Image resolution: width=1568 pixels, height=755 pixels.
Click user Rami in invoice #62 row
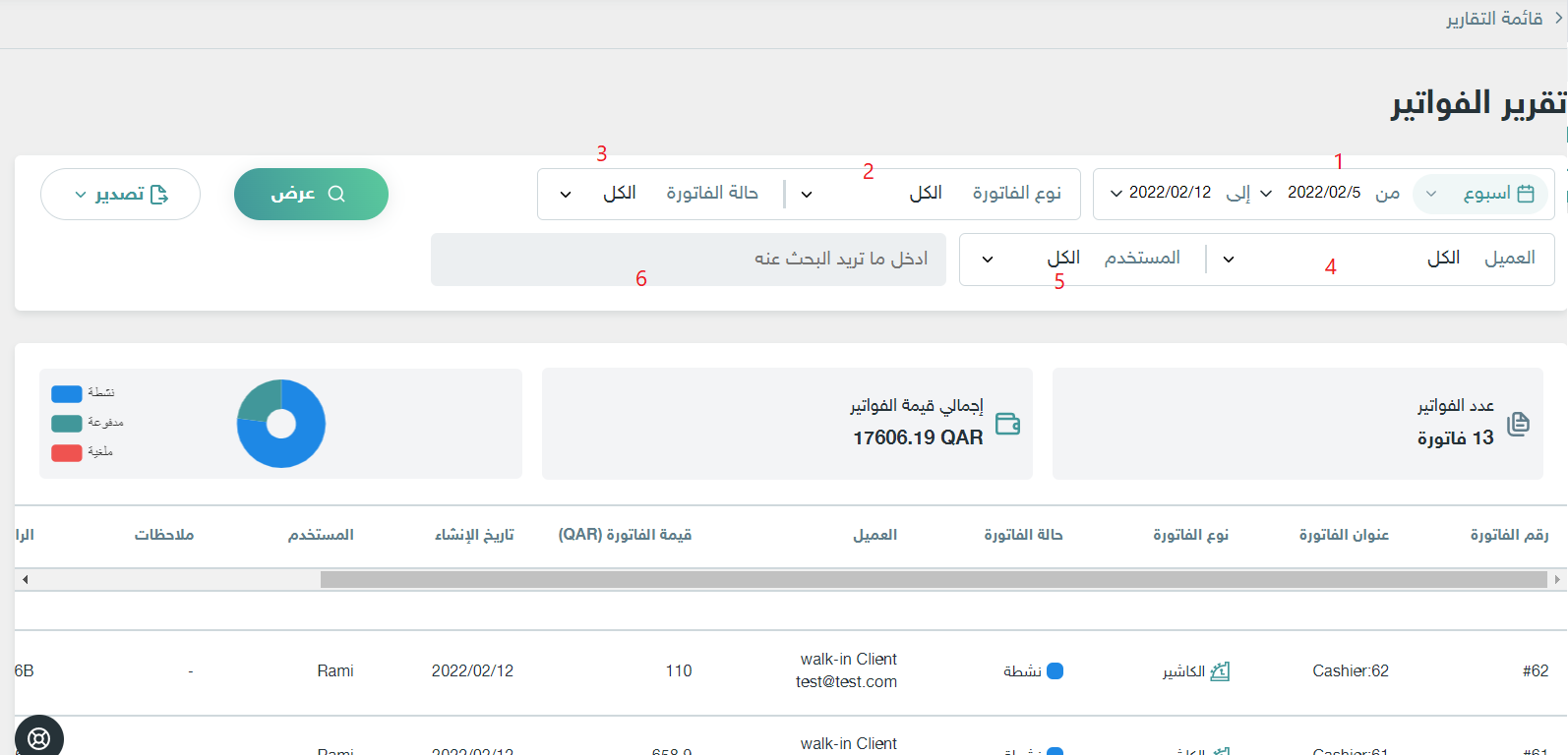click(x=335, y=671)
